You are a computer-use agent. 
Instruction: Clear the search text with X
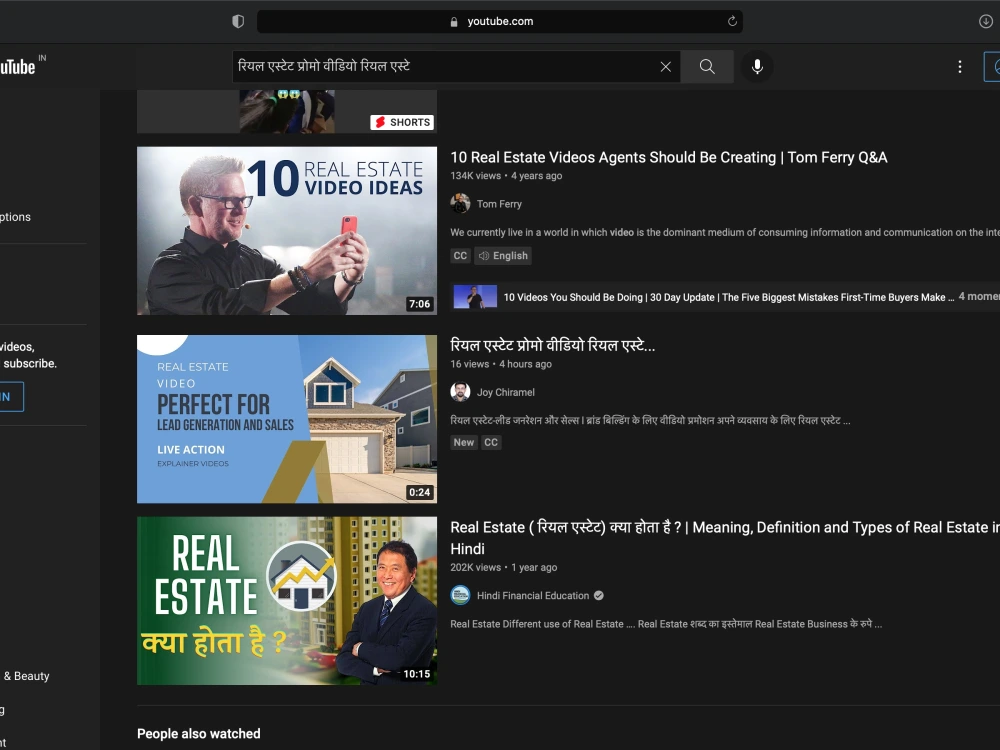(665, 66)
